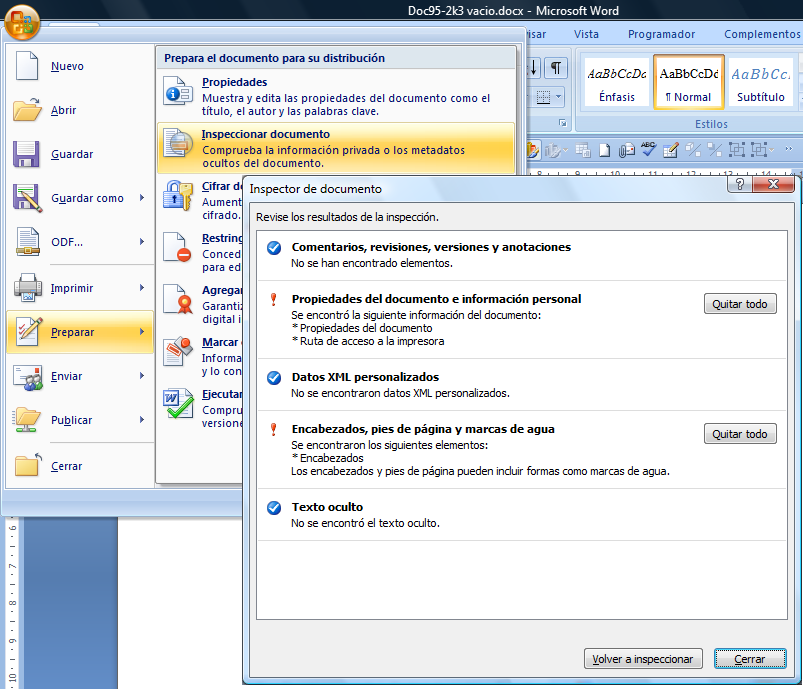Click the Guardar como disk-and-pencil icon

27,198
